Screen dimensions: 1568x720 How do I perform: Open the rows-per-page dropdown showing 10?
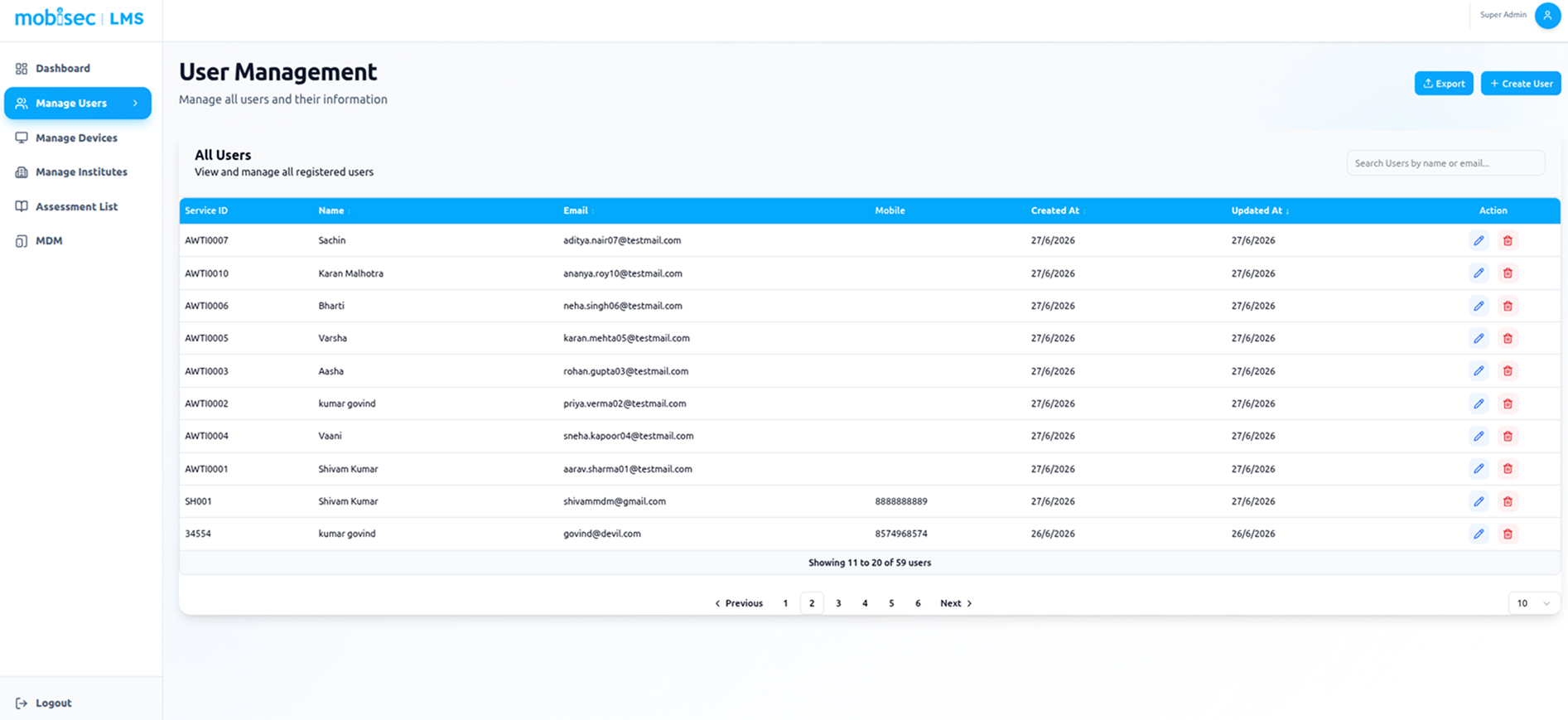coord(1534,603)
